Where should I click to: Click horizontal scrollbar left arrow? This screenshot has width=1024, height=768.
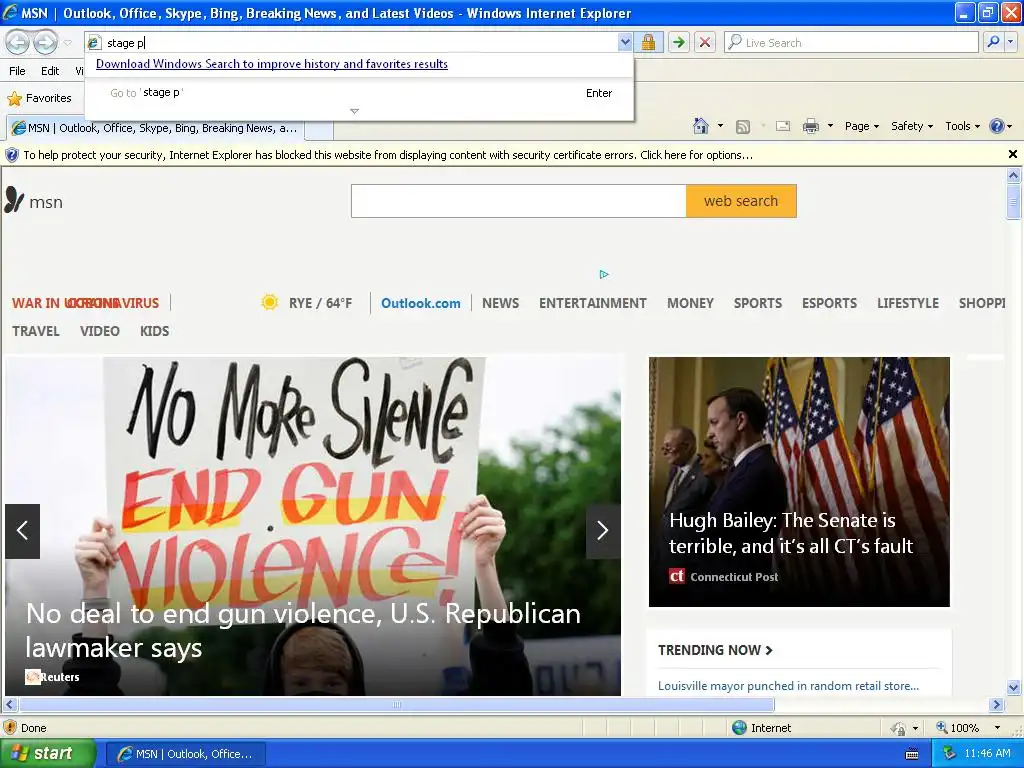(9, 705)
